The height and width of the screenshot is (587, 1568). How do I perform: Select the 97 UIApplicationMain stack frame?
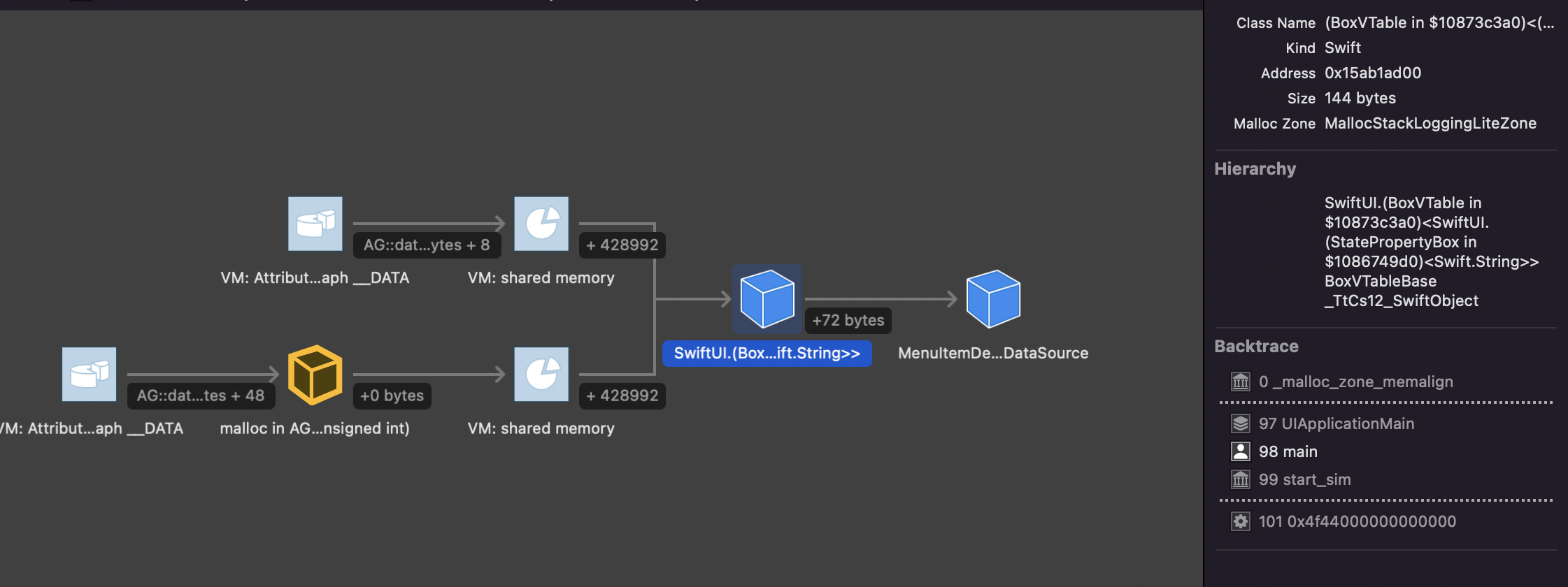[x=1336, y=424]
